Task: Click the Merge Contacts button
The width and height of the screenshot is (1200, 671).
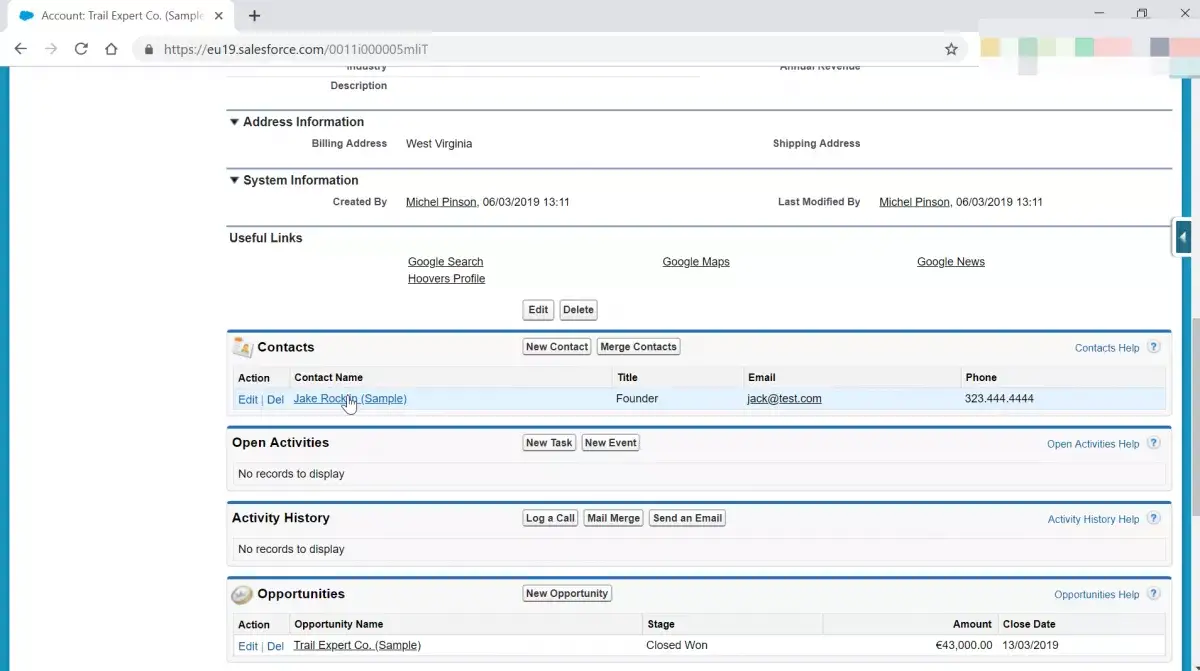Action: [639, 347]
